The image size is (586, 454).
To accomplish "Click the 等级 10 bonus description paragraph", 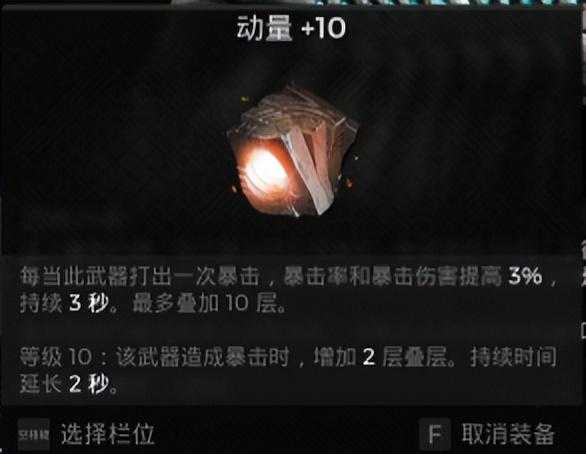I will [288, 370].
